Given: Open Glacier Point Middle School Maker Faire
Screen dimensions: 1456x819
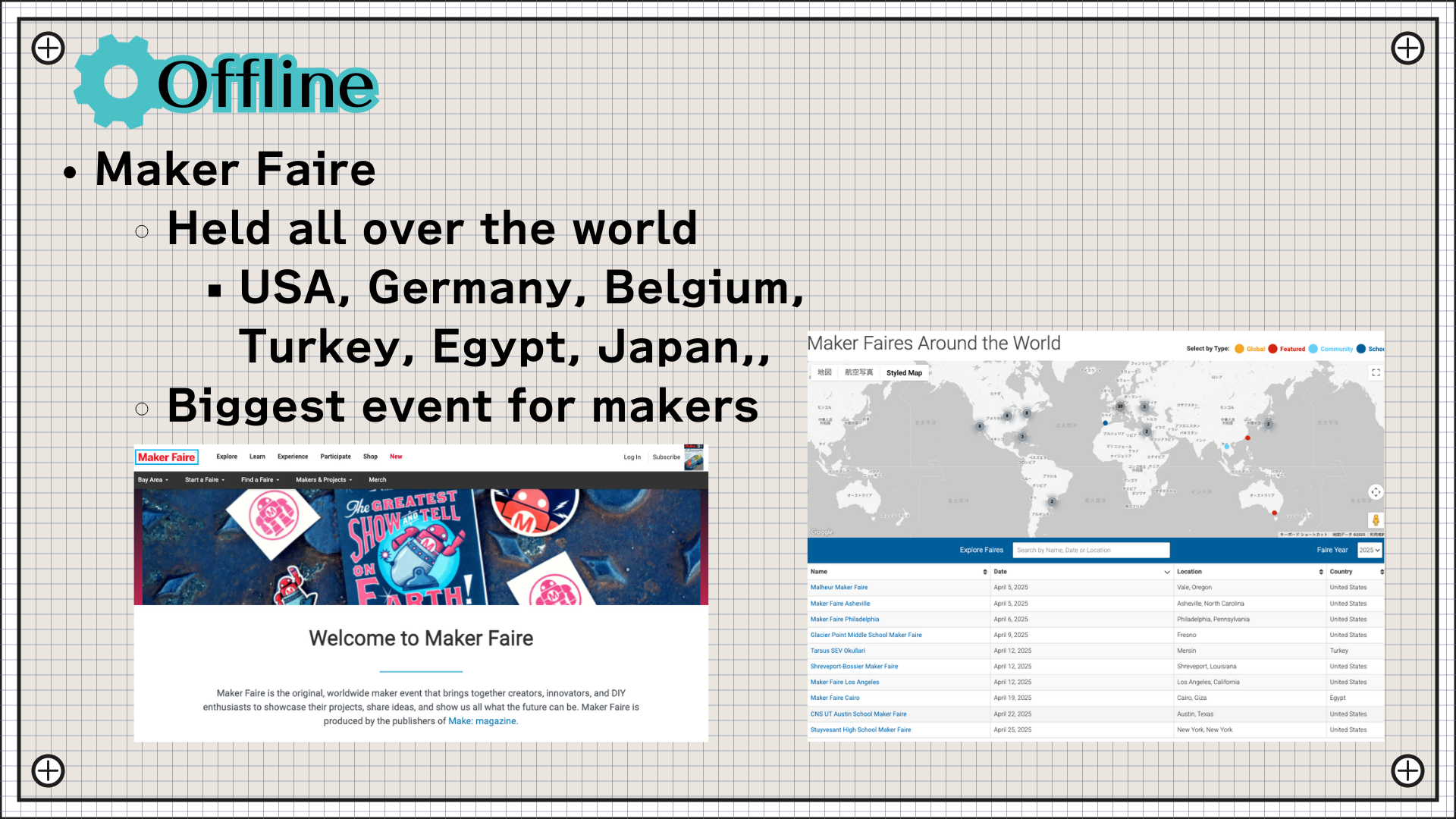Looking at the screenshot, I should (x=866, y=635).
